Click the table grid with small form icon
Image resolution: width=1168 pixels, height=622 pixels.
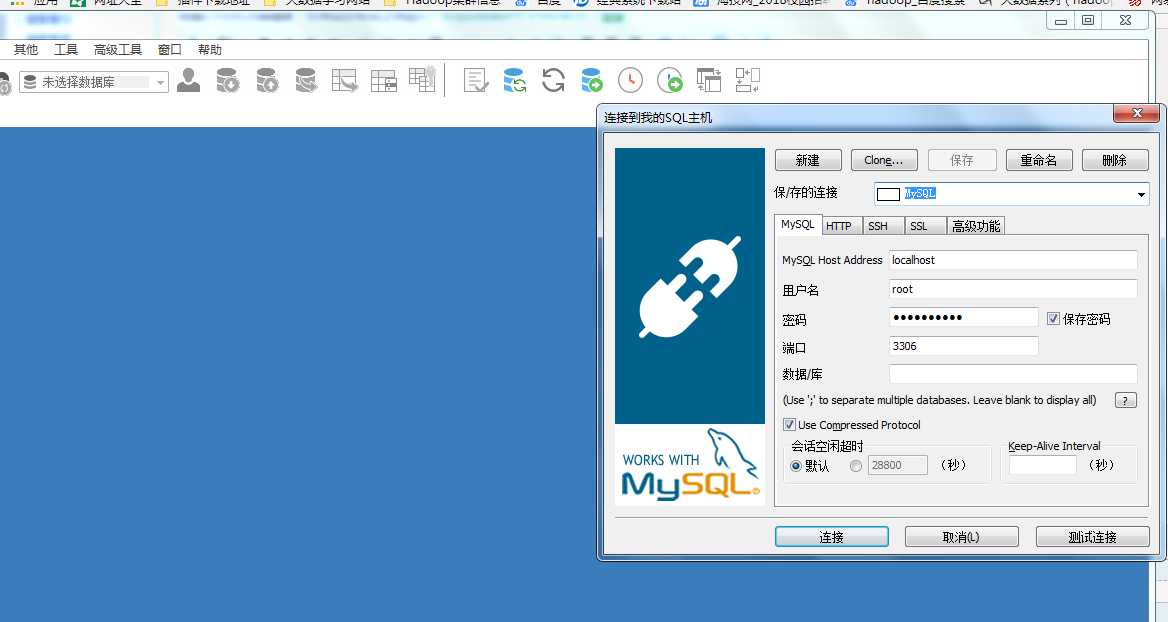(384, 80)
